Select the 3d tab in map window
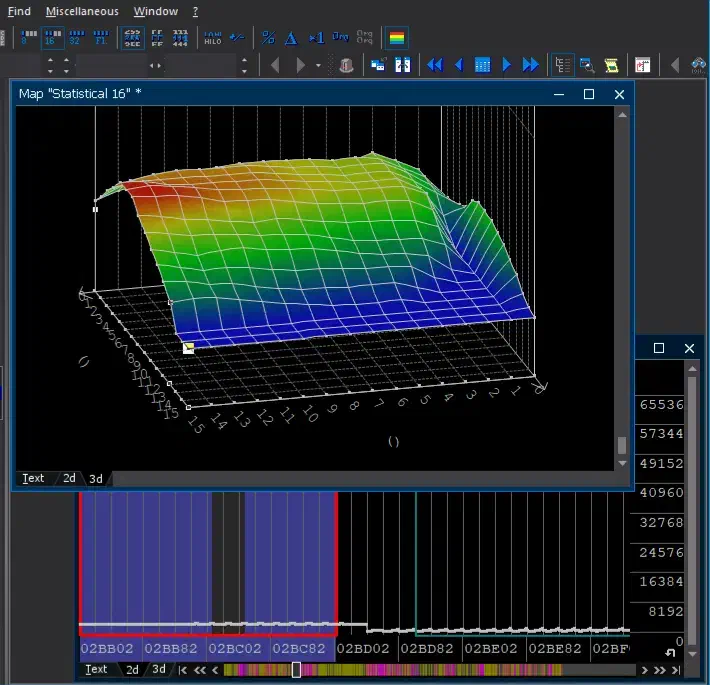710x685 pixels. click(96, 479)
